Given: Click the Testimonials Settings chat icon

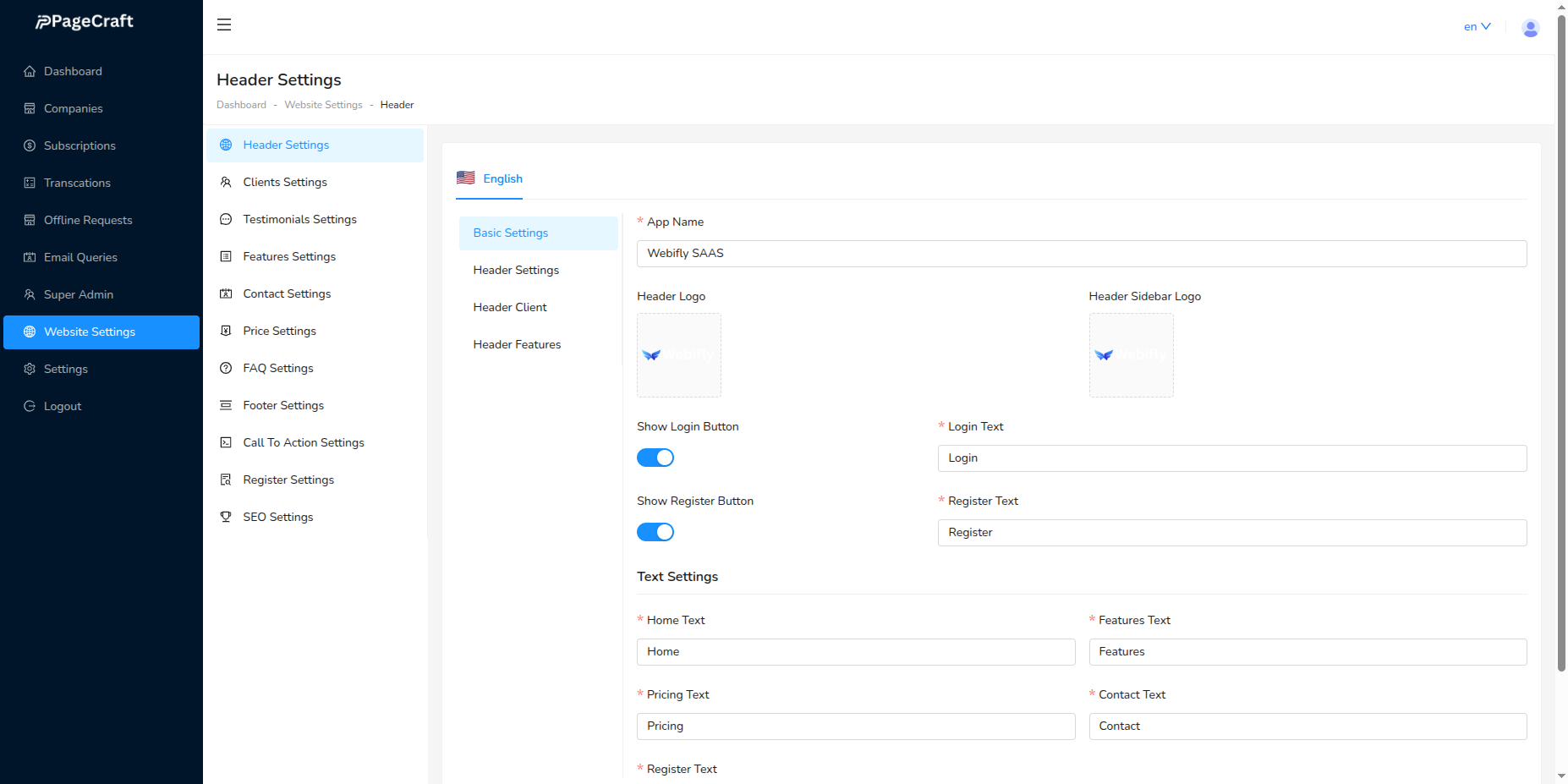Looking at the screenshot, I should (226, 220).
